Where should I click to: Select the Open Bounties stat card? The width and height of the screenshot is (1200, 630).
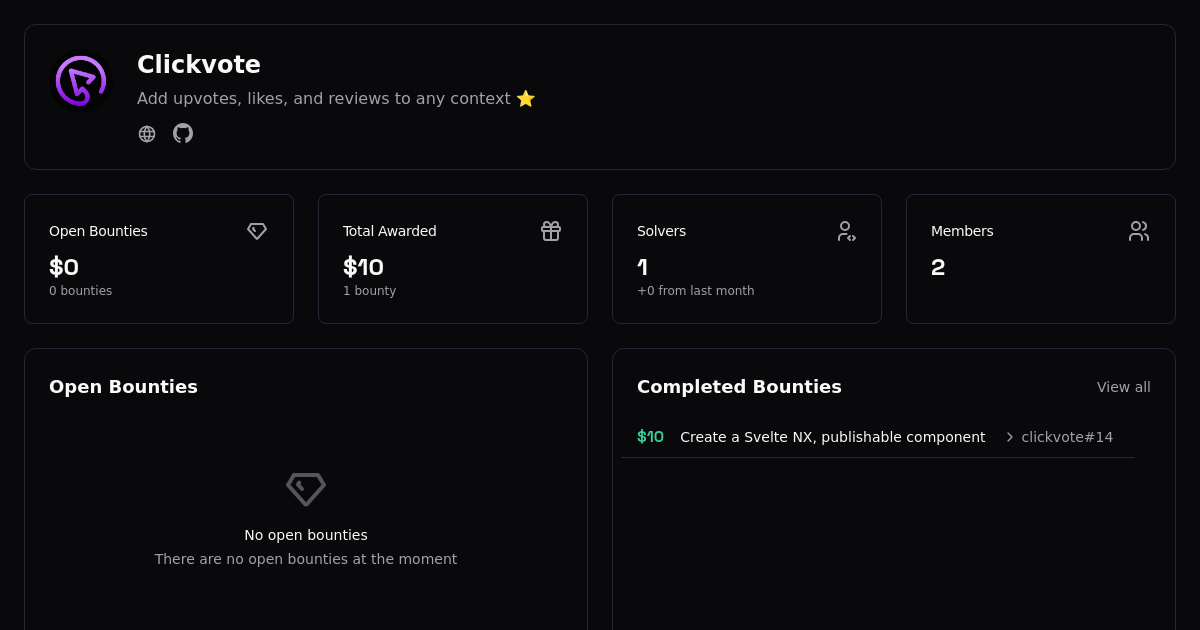tap(159, 259)
